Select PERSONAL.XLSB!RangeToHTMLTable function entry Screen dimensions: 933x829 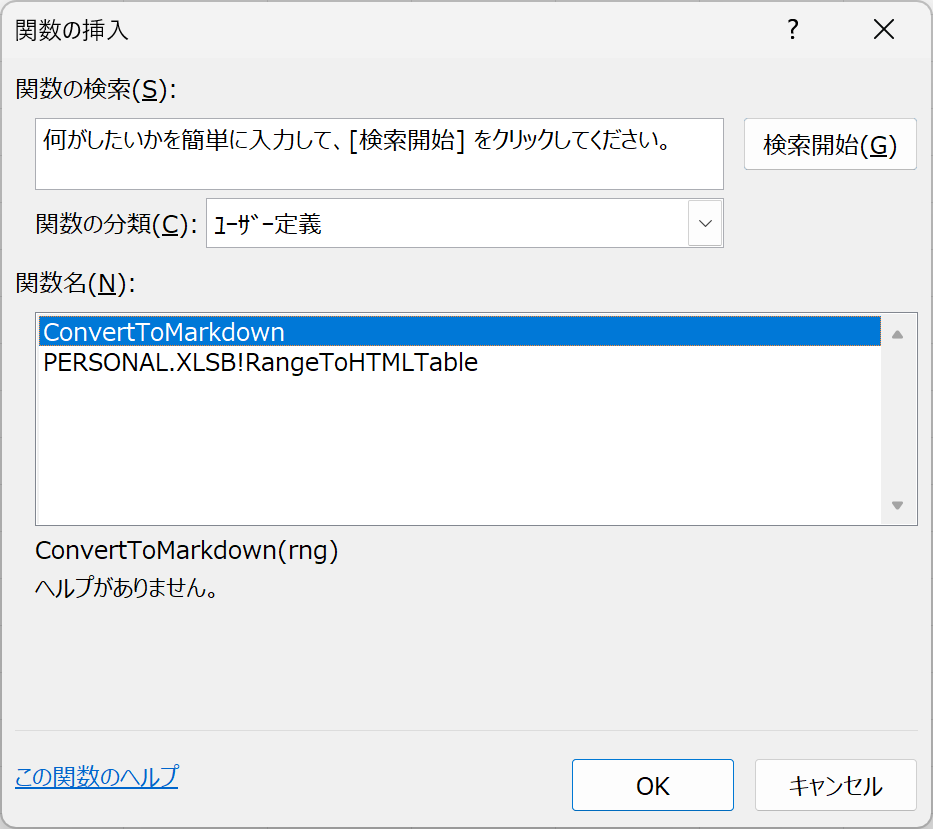(x=261, y=362)
